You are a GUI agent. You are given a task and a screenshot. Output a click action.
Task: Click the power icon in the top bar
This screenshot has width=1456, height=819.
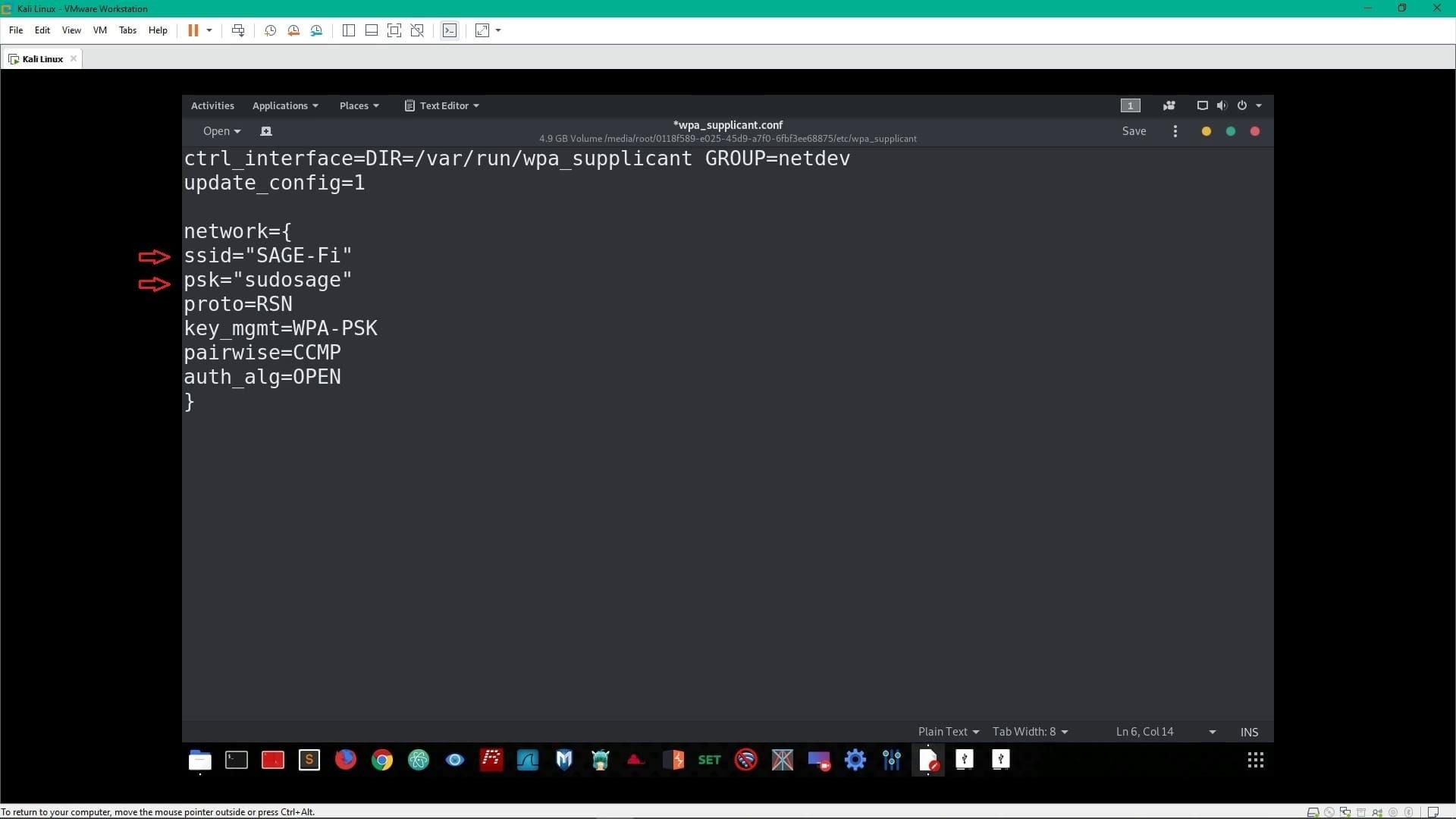click(1242, 105)
